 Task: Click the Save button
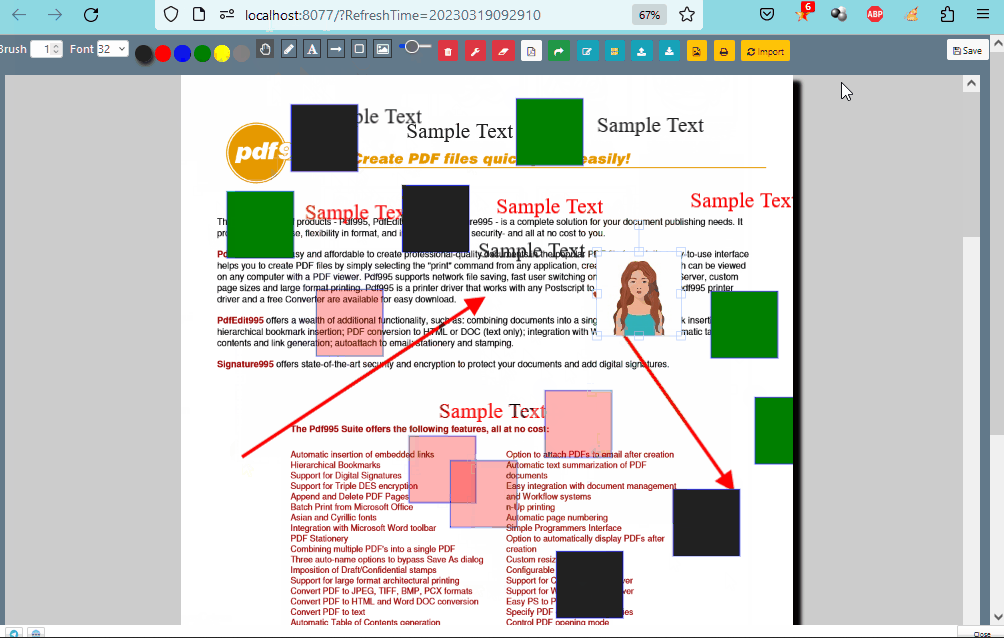pos(968,50)
